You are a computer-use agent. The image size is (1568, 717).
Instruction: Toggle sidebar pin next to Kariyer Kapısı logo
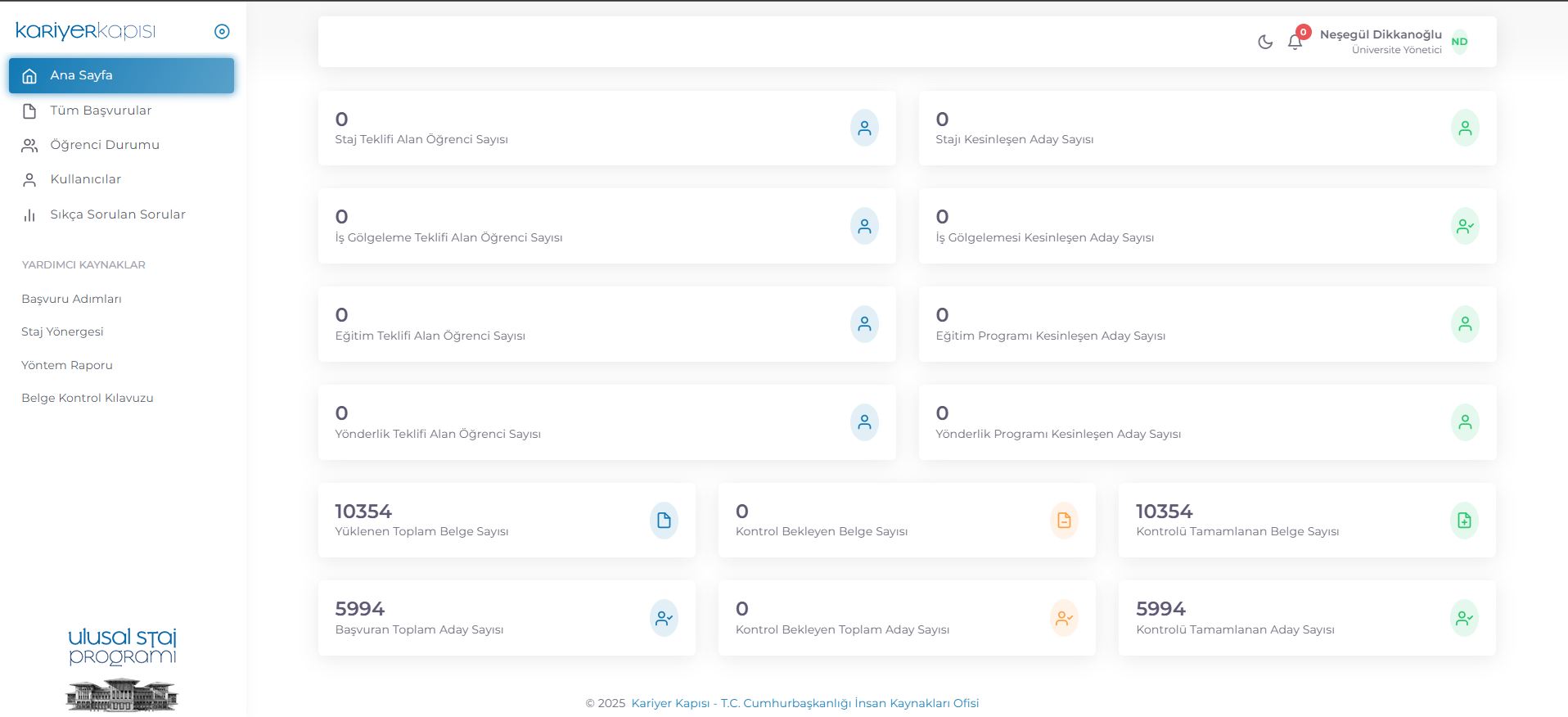(222, 32)
